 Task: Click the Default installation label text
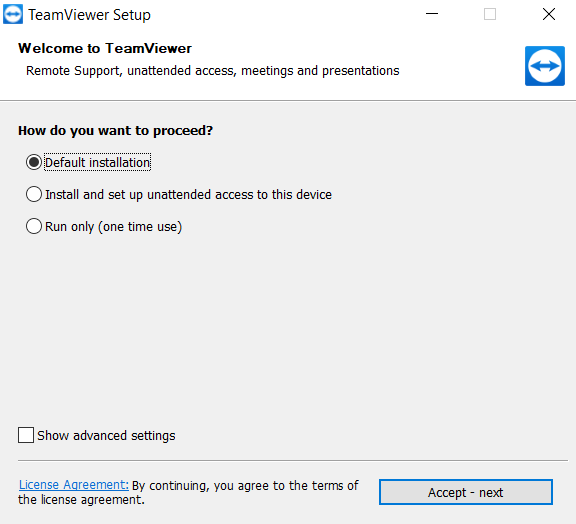(97, 162)
